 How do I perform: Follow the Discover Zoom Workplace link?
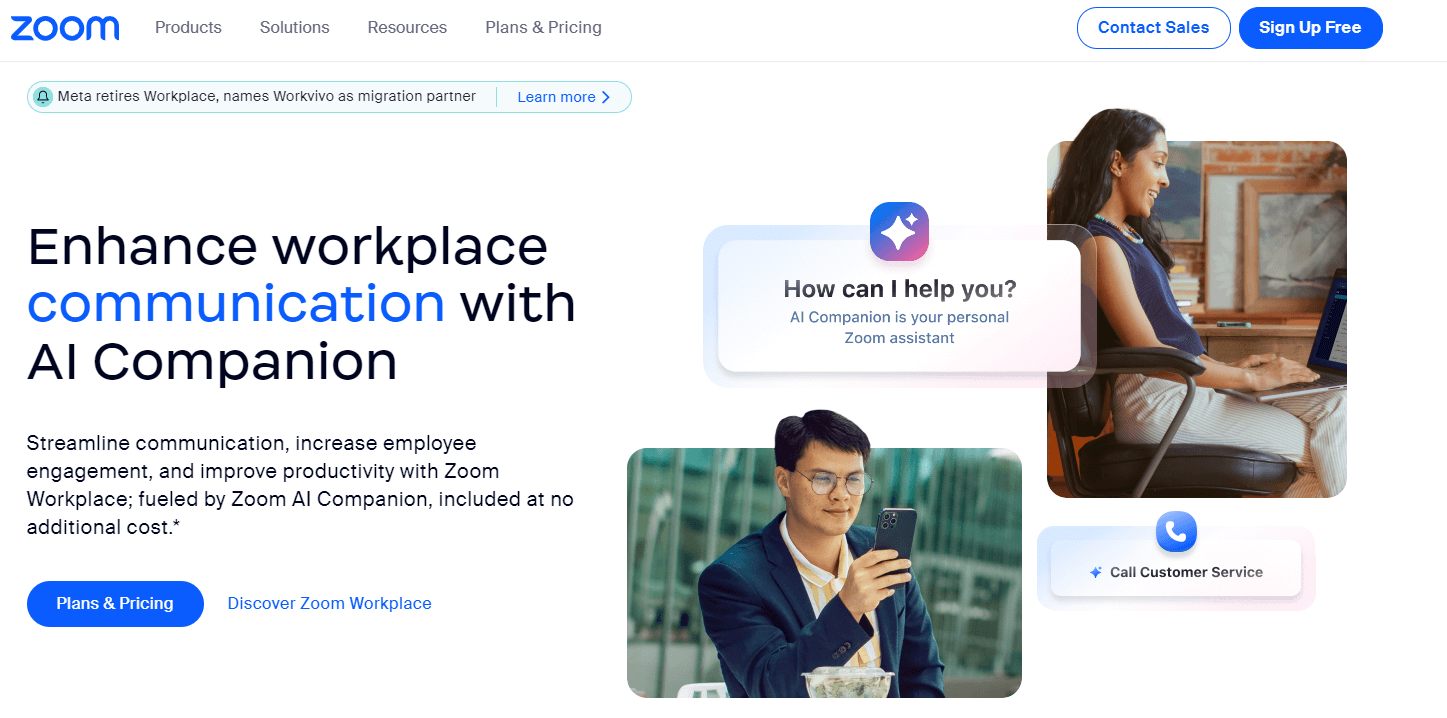330,604
